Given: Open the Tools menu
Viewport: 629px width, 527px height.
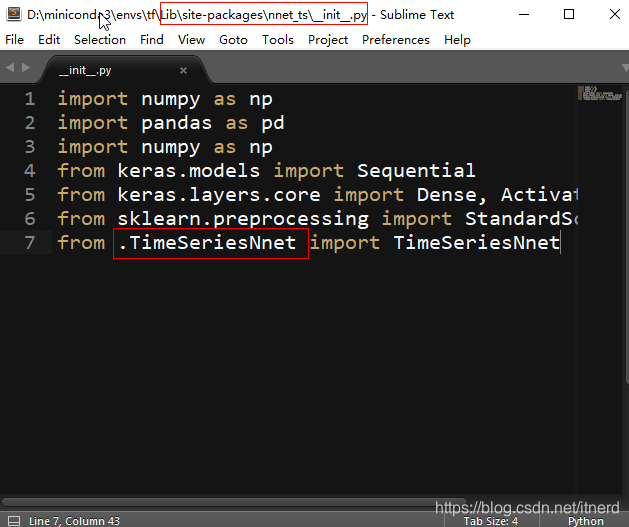Looking at the screenshot, I should pyautogui.click(x=278, y=40).
